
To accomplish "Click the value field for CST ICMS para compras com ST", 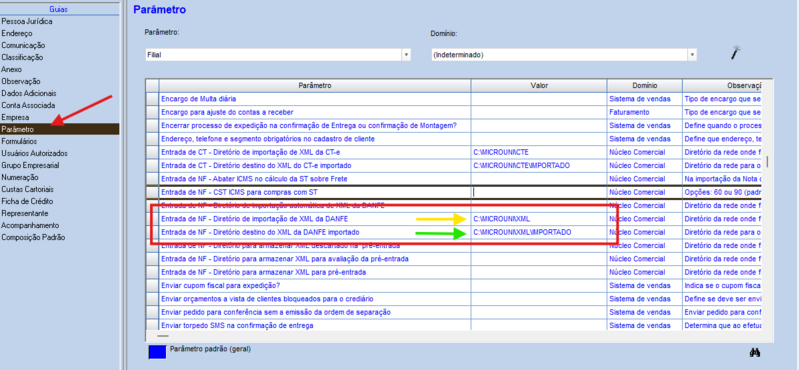I will [539, 192].
